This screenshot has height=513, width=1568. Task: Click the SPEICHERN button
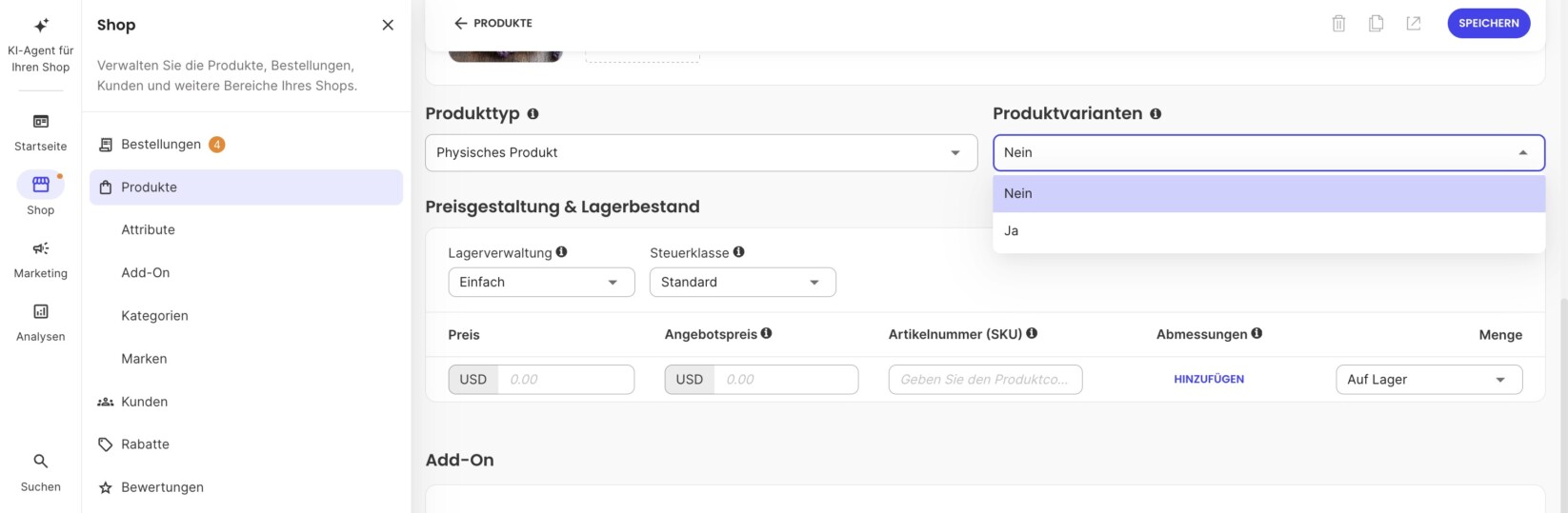(1489, 23)
